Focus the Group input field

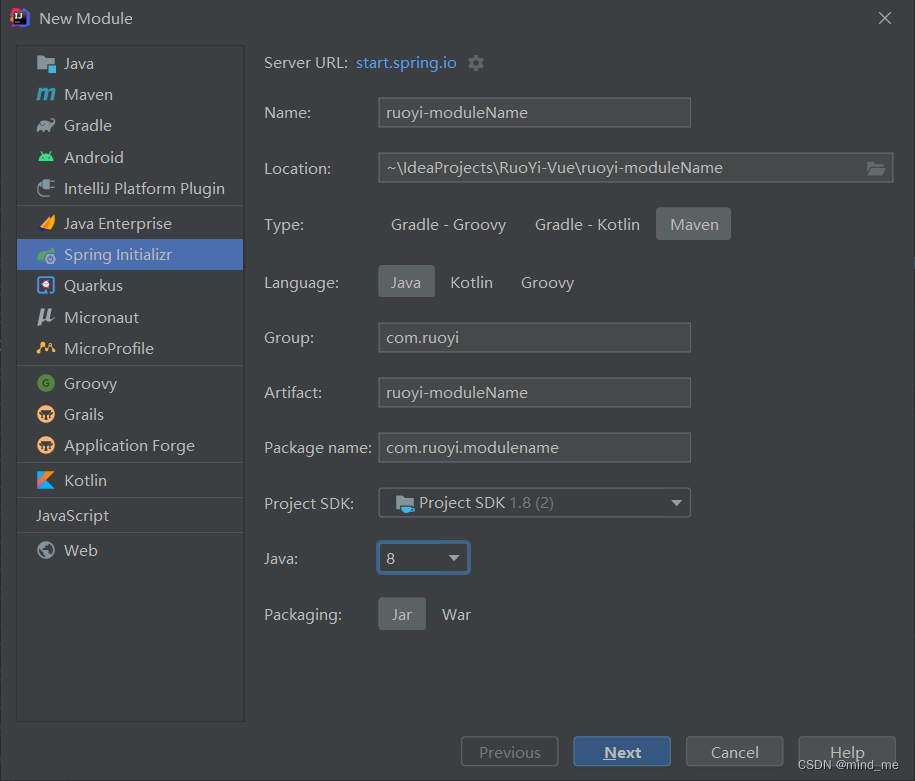pyautogui.click(x=535, y=337)
